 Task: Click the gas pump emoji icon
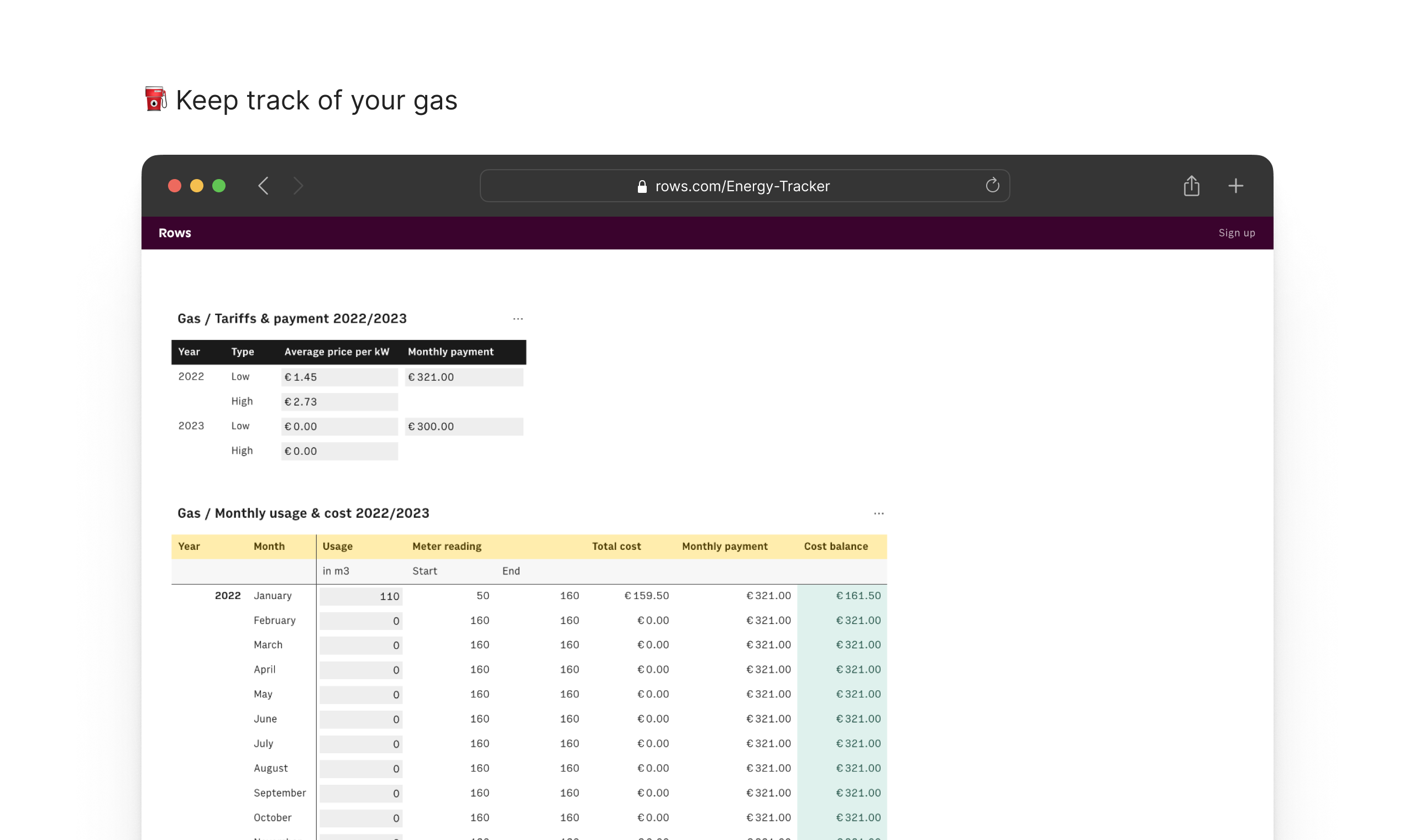(x=155, y=99)
